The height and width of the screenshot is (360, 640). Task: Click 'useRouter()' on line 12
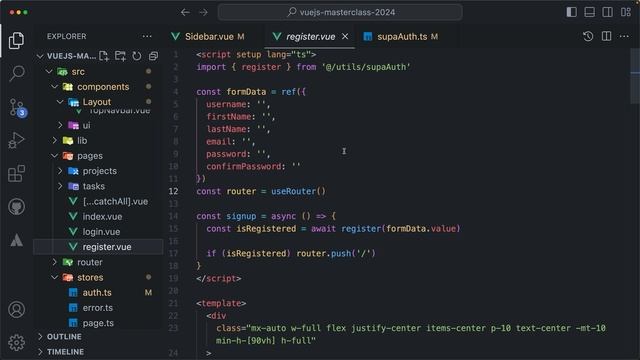(298, 191)
